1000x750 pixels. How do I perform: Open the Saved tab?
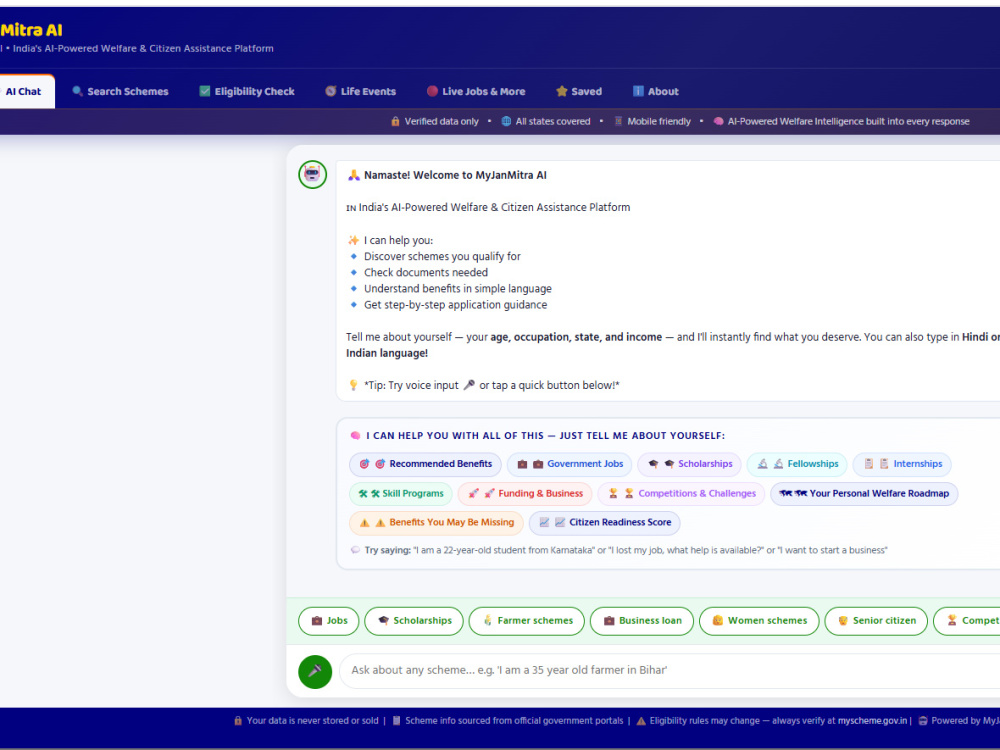pos(579,91)
